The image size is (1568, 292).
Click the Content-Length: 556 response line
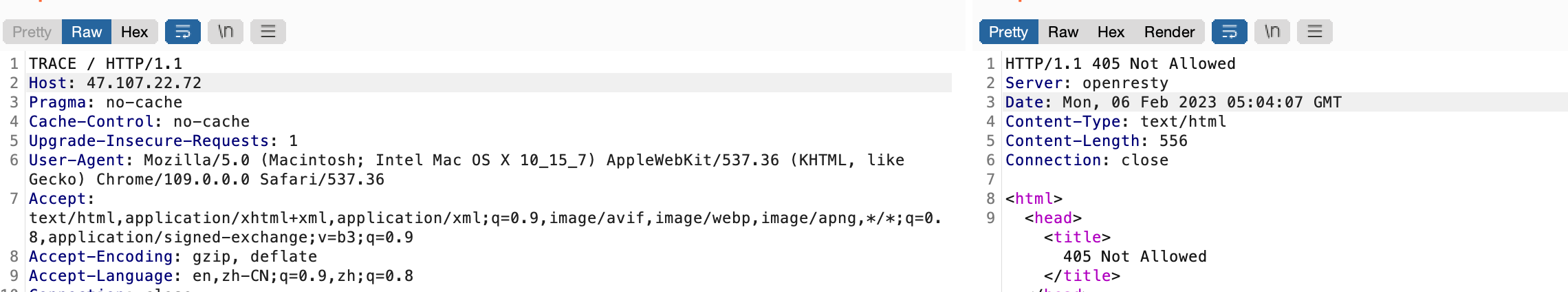[1096, 141]
